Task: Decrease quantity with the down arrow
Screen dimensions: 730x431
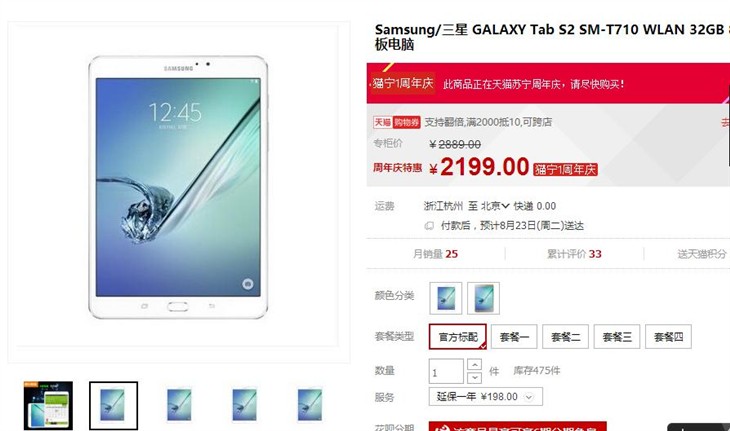Action: point(474,377)
